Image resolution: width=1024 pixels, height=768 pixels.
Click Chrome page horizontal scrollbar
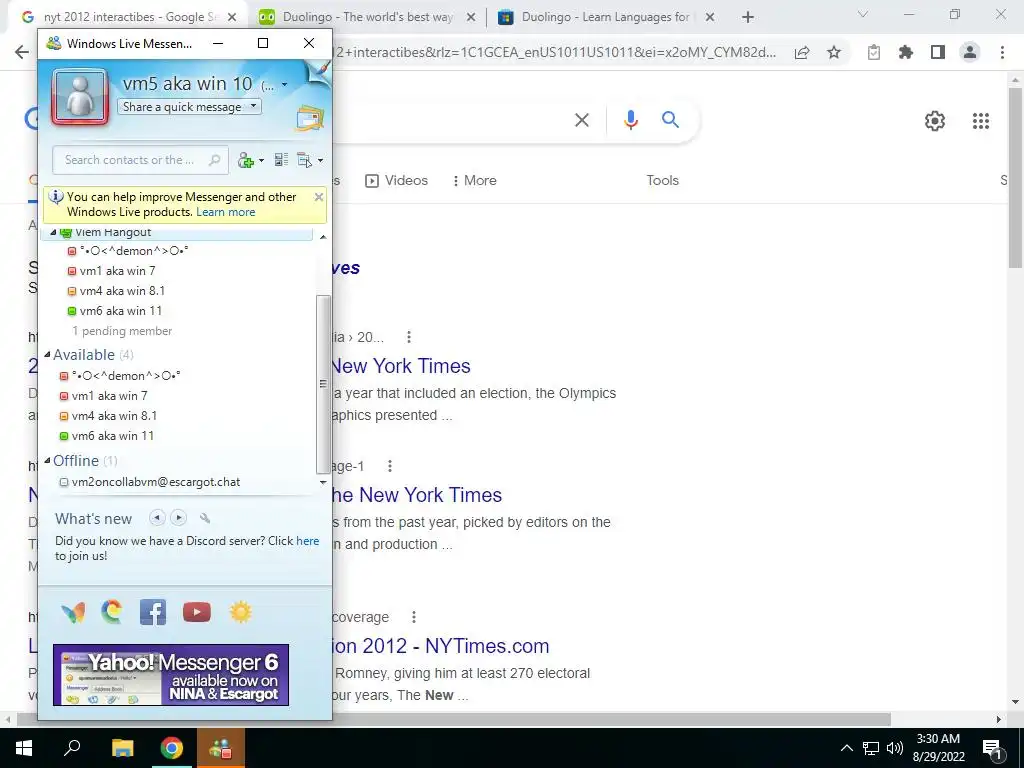click(454, 719)
